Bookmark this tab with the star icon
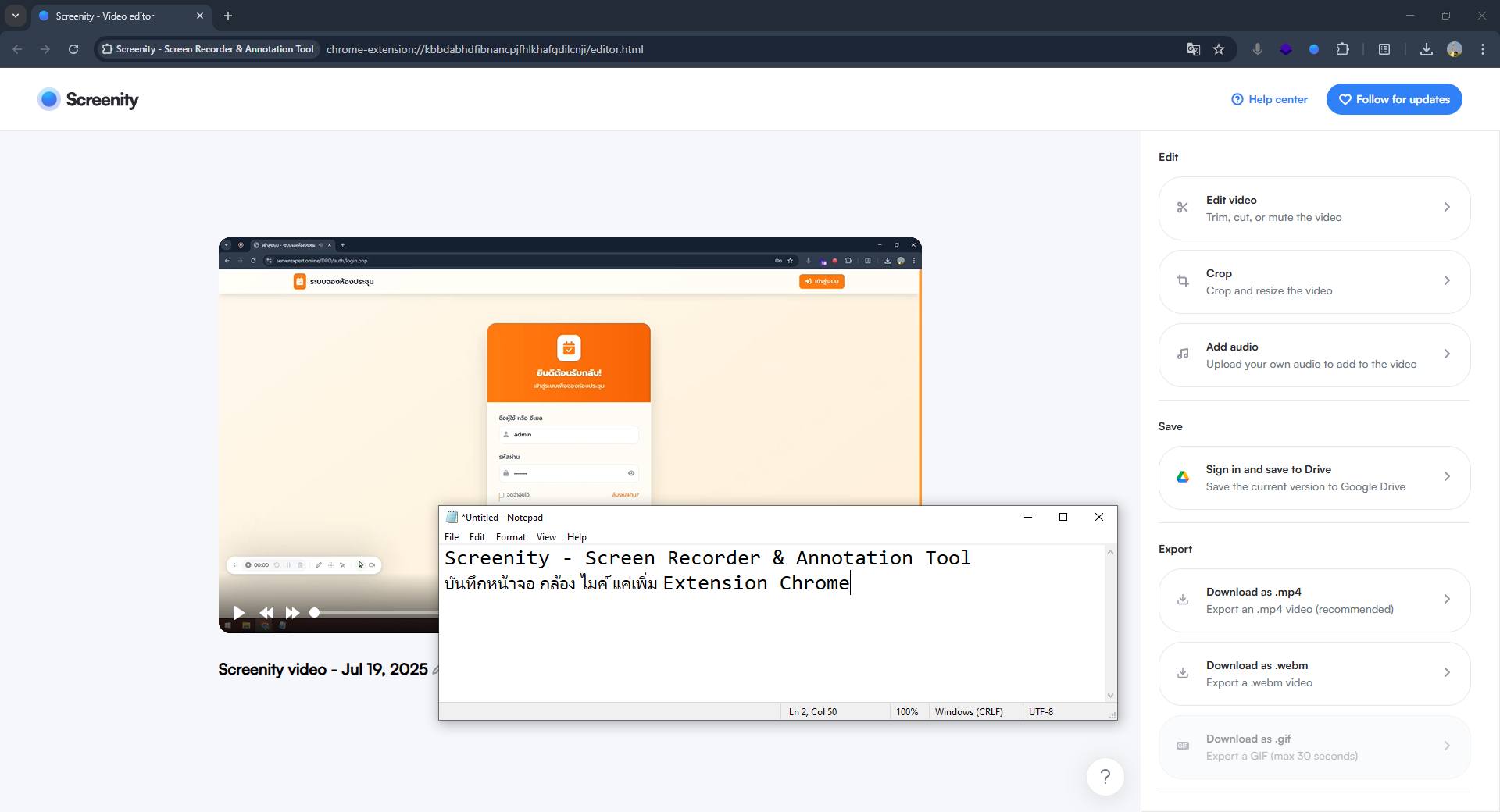1500x812 pixels. [x=1219, y=49]
